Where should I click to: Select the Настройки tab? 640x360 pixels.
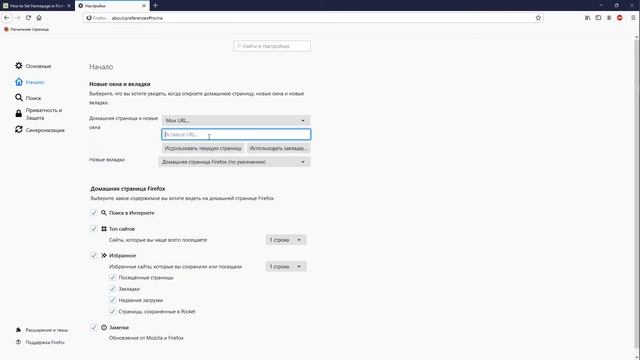coord(112,6)
